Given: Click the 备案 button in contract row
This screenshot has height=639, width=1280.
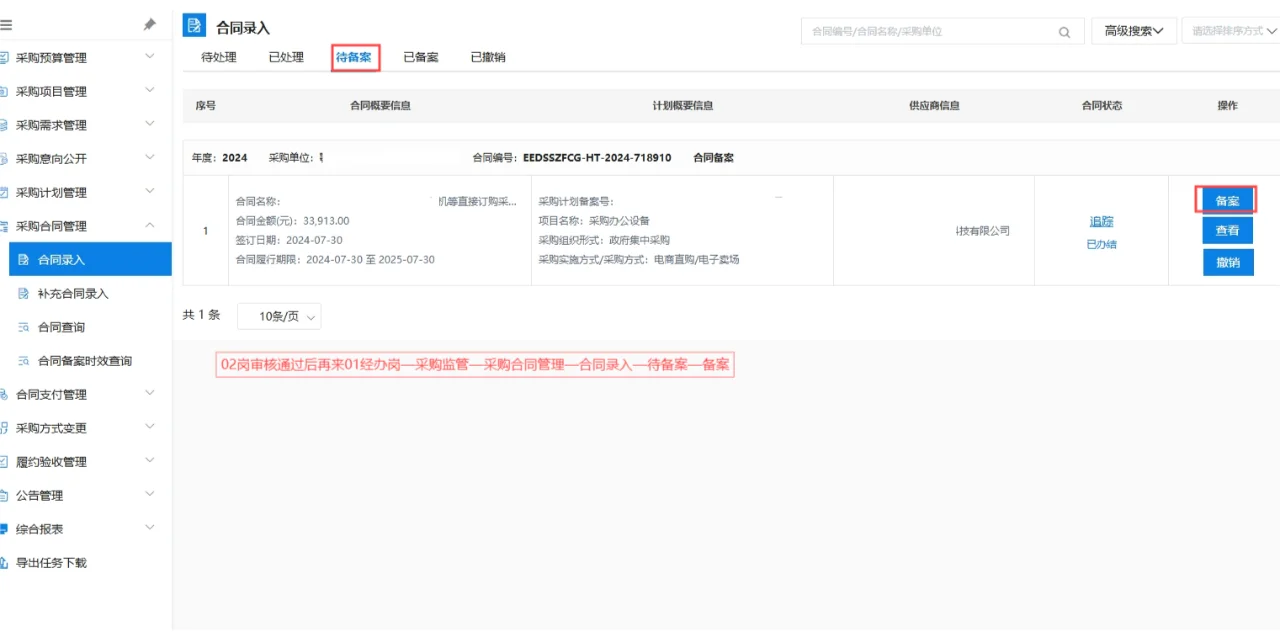Looking at the screenshot, I should click(1227, 200).
